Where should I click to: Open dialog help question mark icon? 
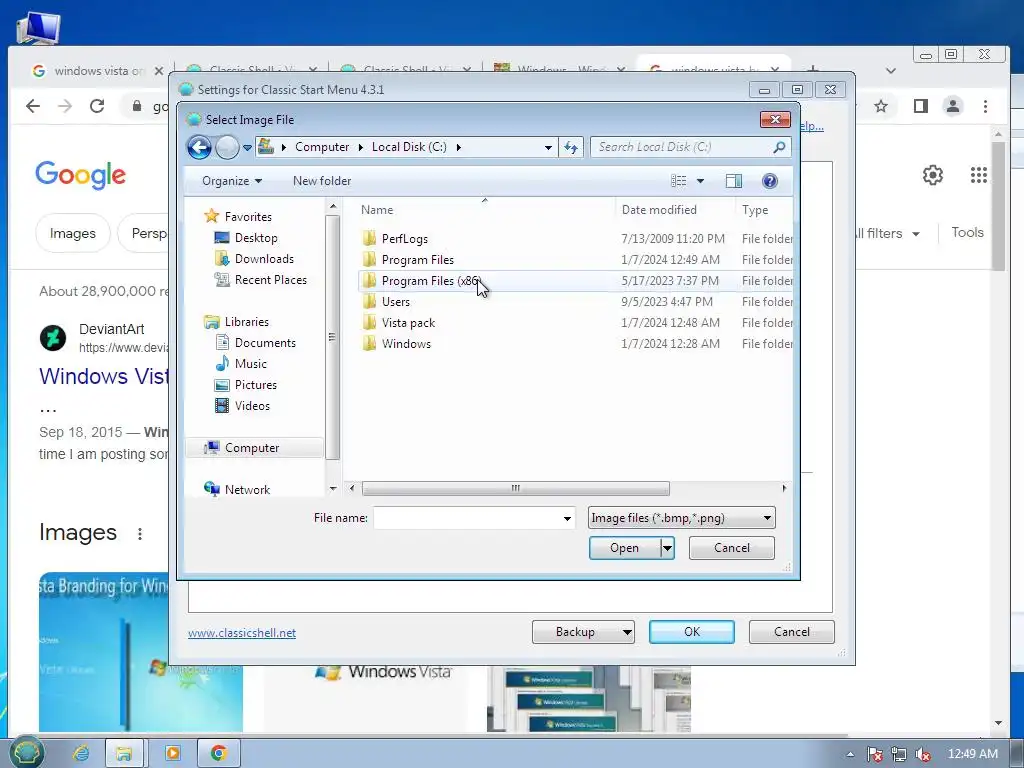pyautogui.click(x=769, y=181)
